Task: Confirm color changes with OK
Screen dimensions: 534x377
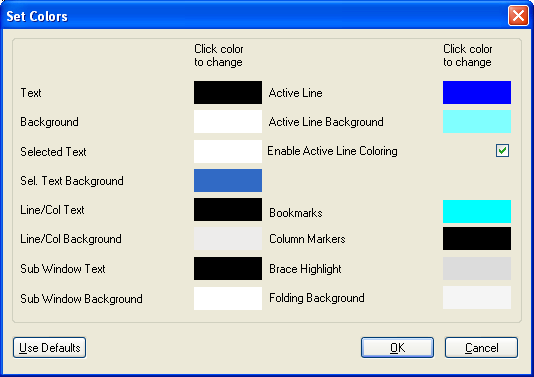Action: click(397, 348)
